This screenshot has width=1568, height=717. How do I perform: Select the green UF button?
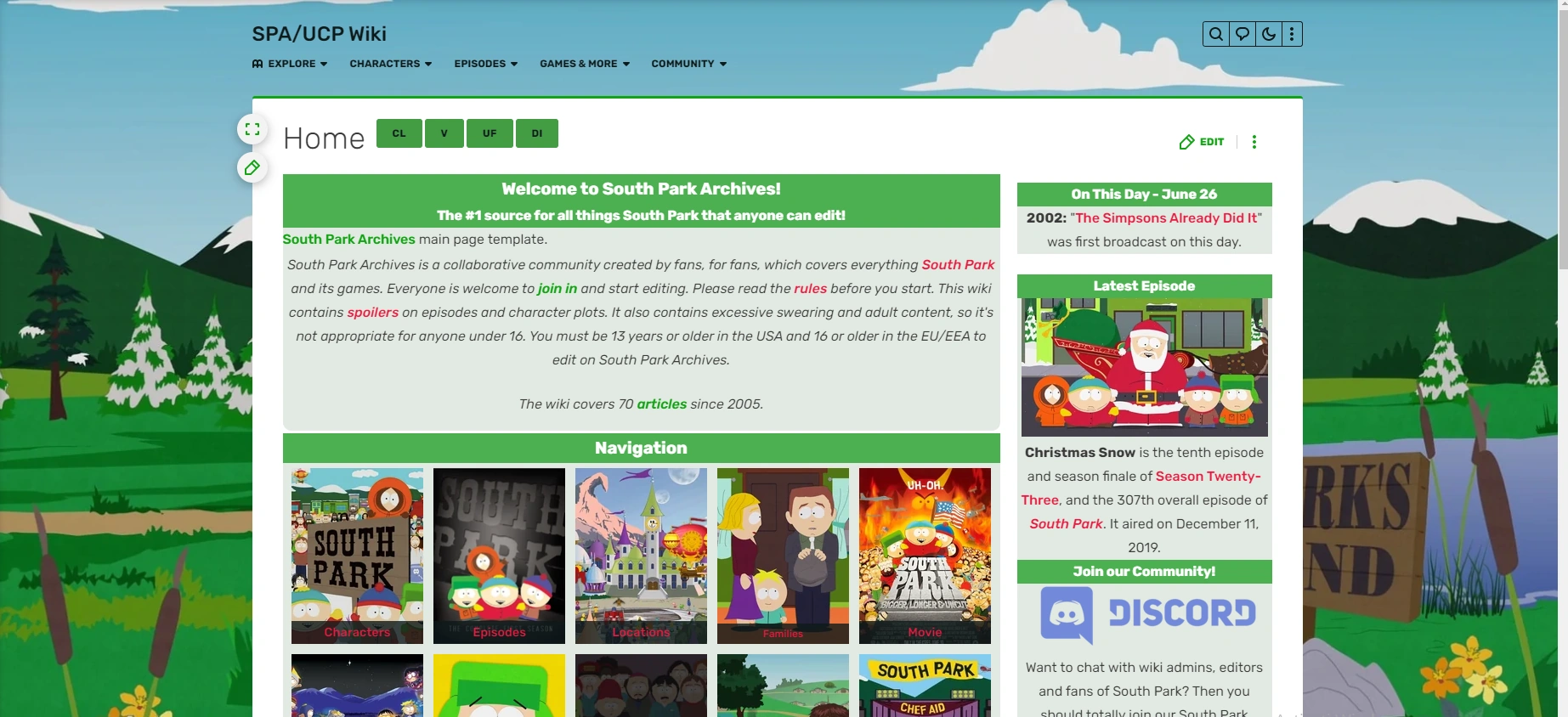490,133
